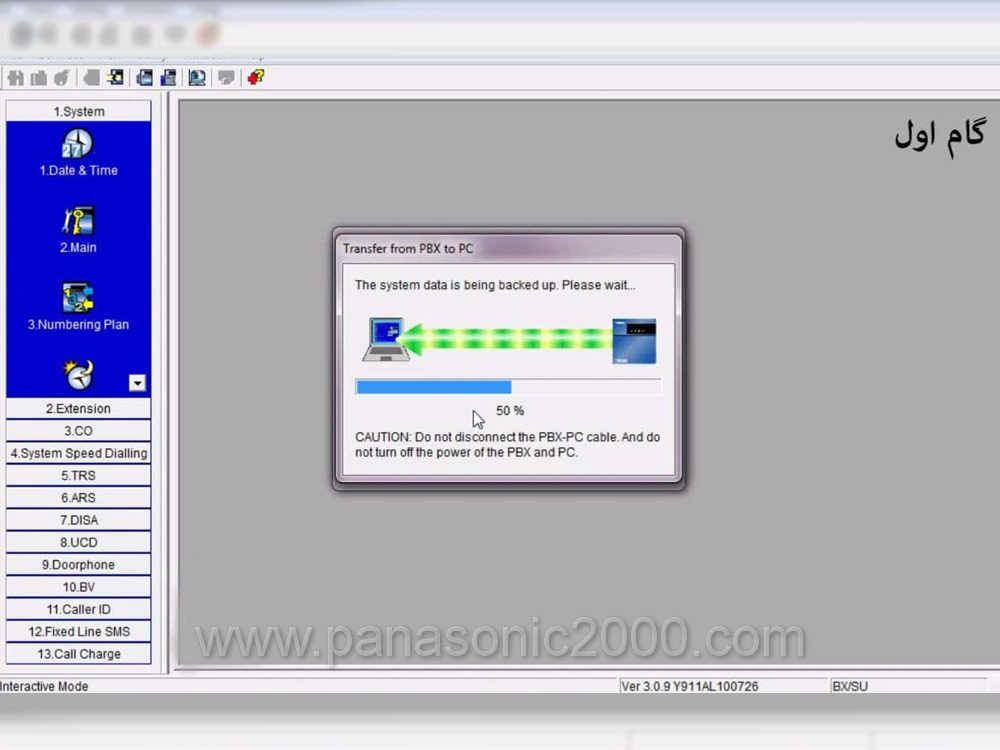Click the backup progress bar
Screen dimensions: 1000x750
(x=507, y=387)
